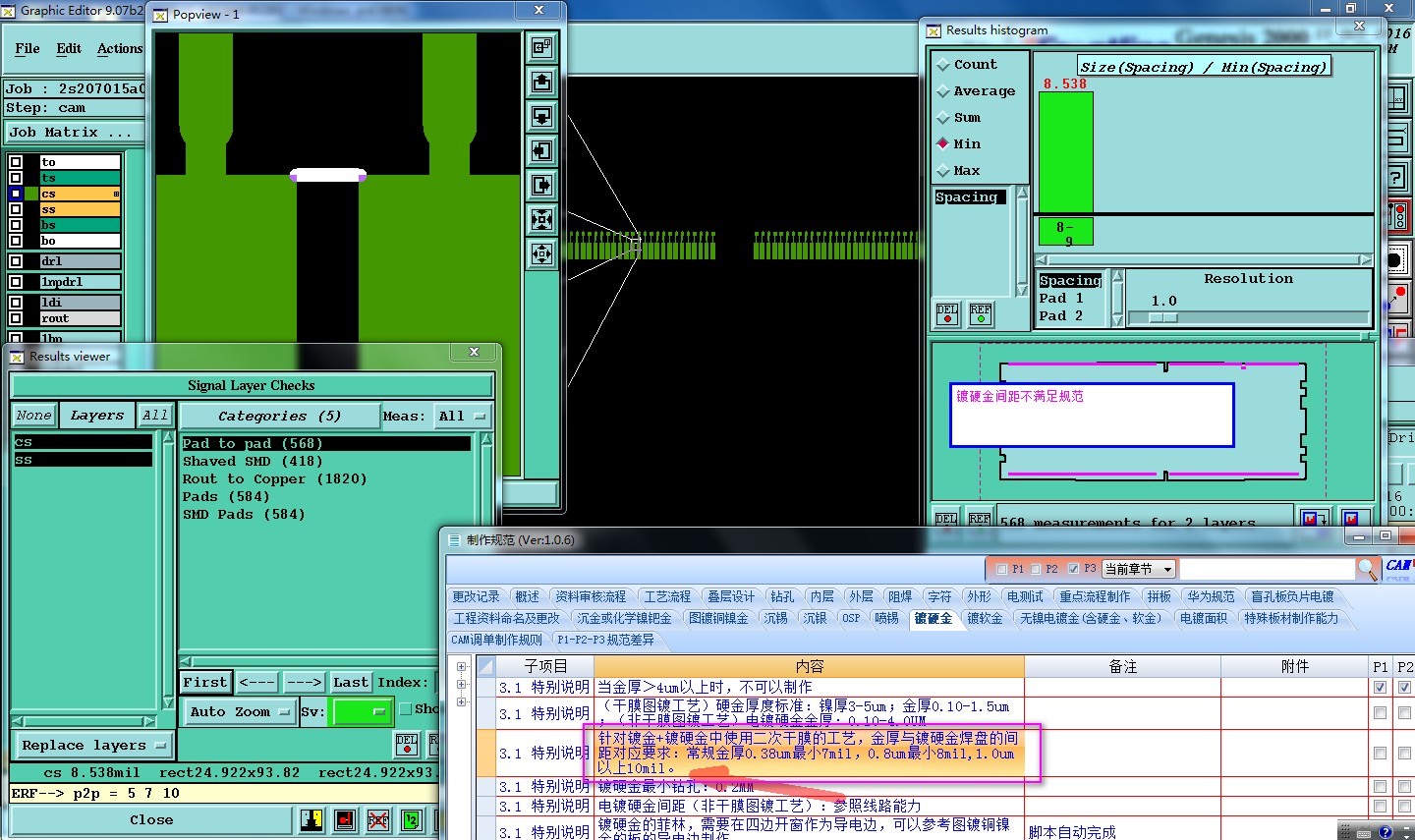Open the Actions menu

120,48
